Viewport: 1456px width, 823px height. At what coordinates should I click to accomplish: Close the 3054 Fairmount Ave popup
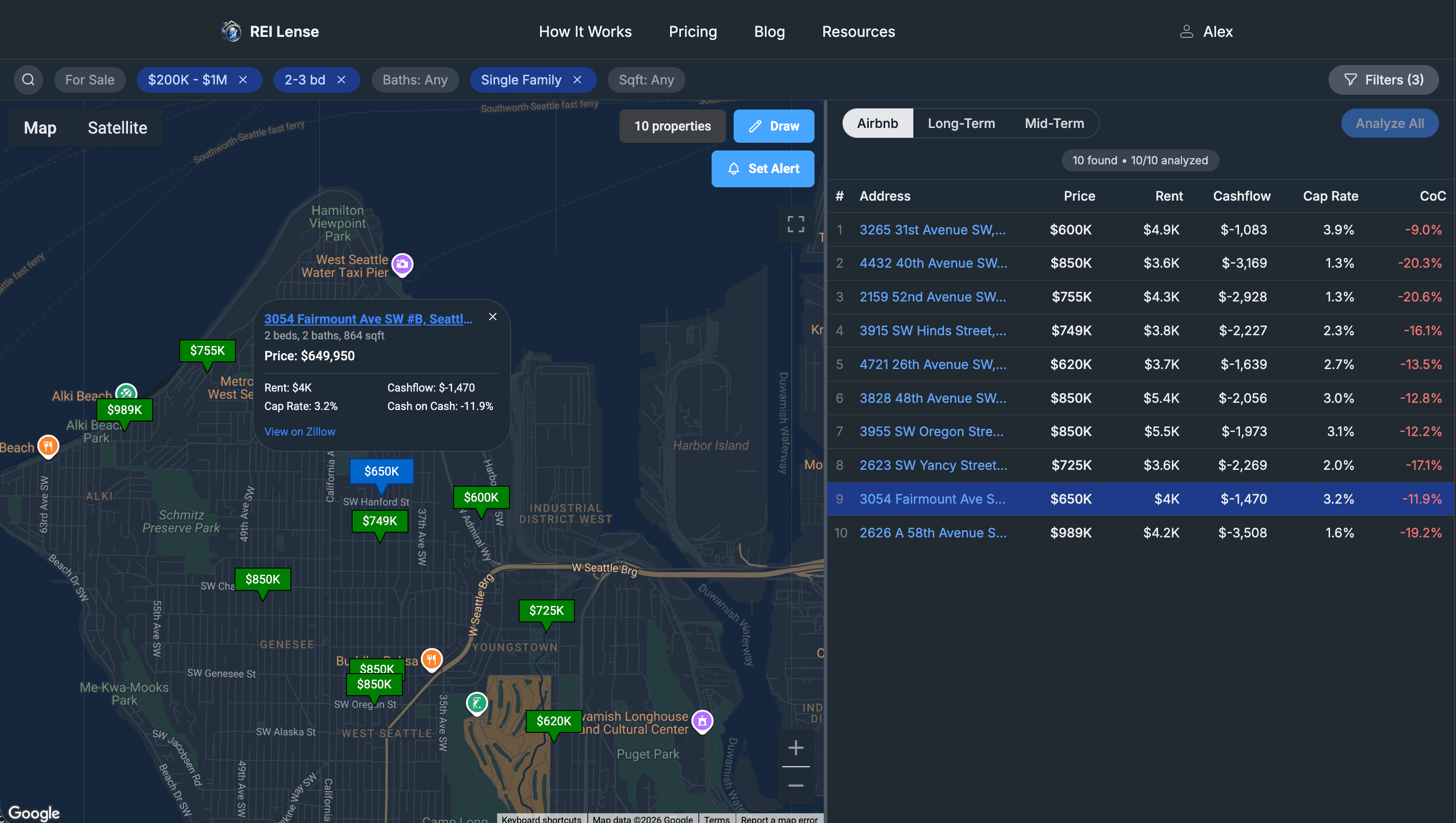pyautogui.click(x=493, y=316)
